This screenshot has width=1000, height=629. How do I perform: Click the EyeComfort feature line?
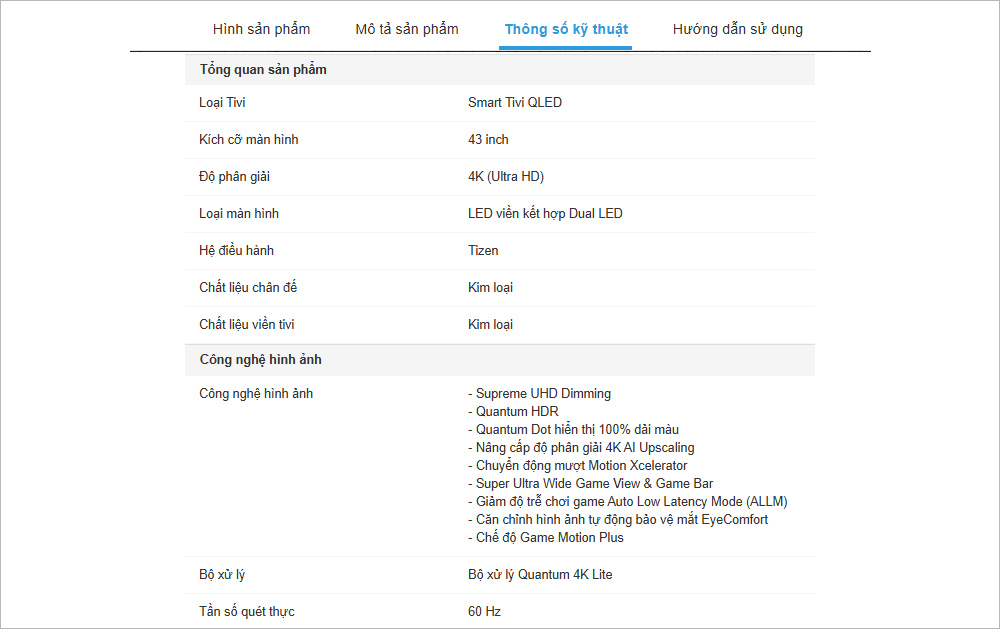622,520
